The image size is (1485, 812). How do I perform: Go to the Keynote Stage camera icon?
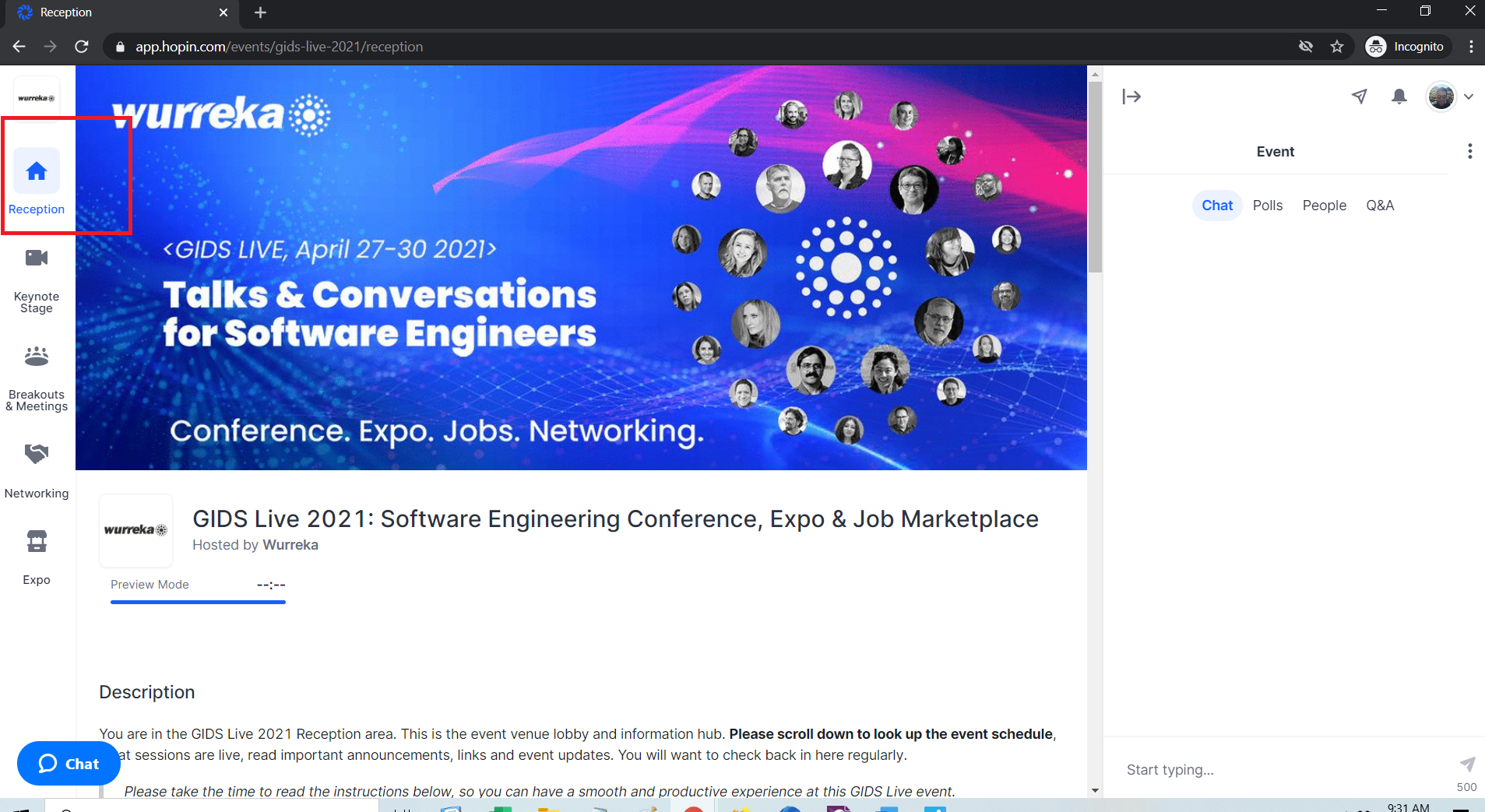[x=37, y=258]
